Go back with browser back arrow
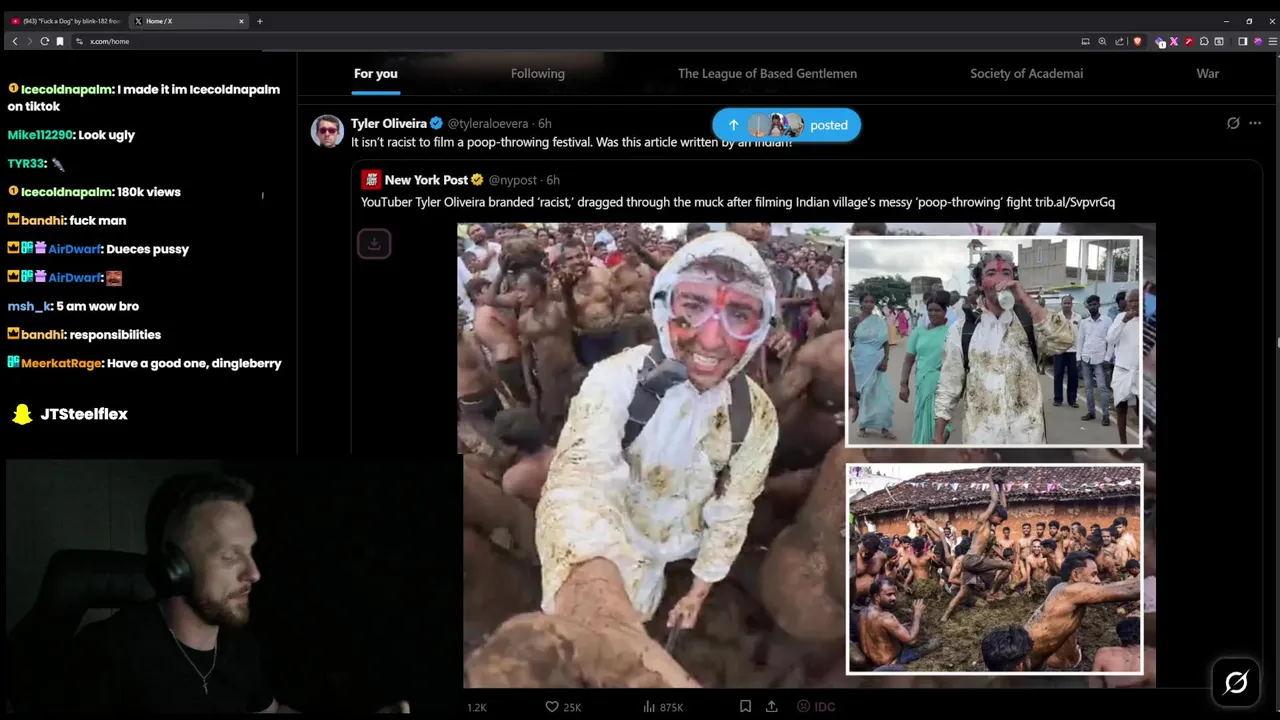This screenshot has height=720, width=1280. tap(15, 41)
